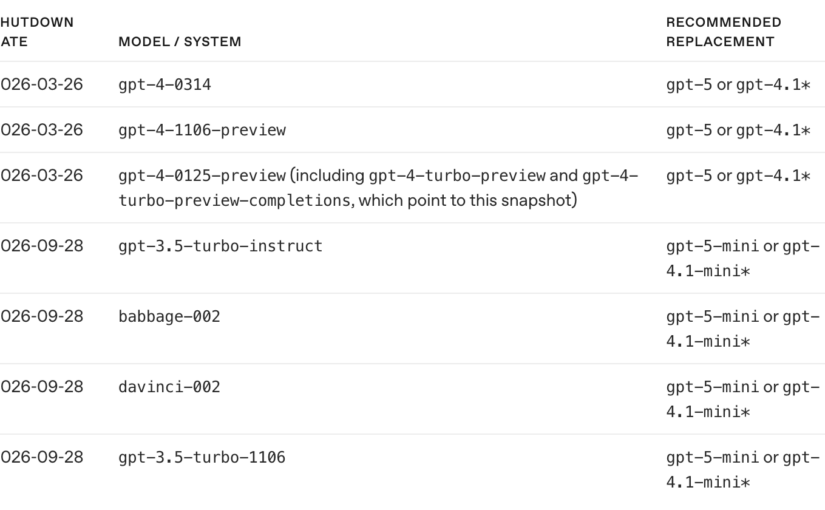The height and width of the screenshot is (510, 825).
Task: Click gpt-5 replacement in the gpt-4-0314 row
Action: (x=689, y=85)
